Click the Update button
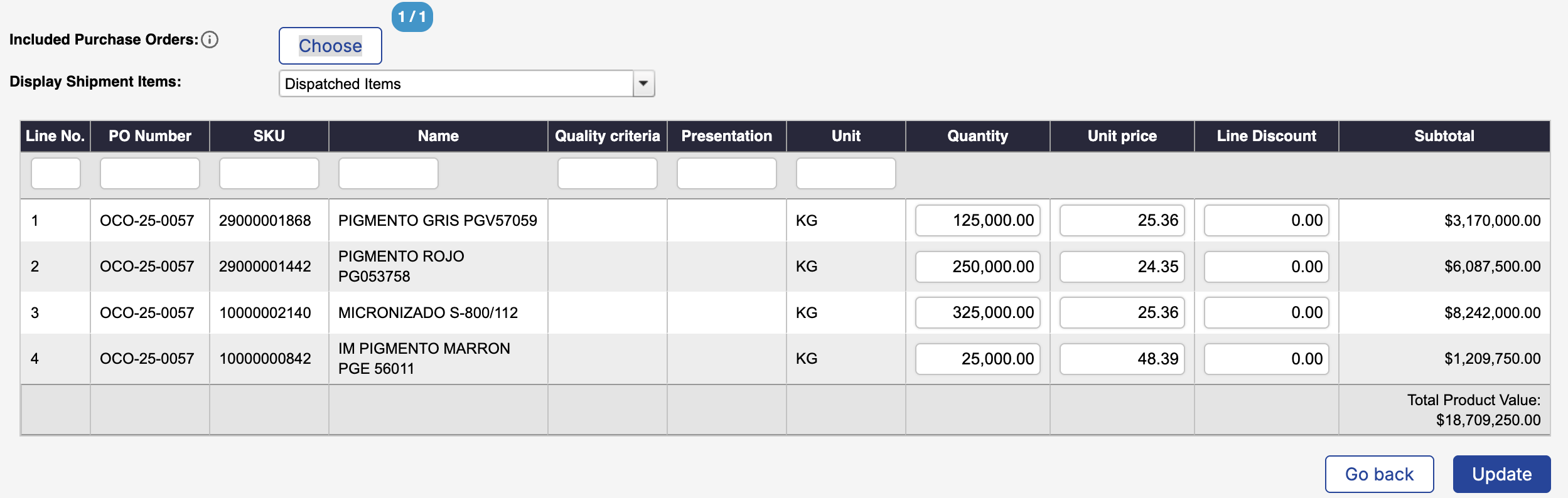This screenshot has height=498, width=1568. pyautogui.click(x=1501, y=474)
